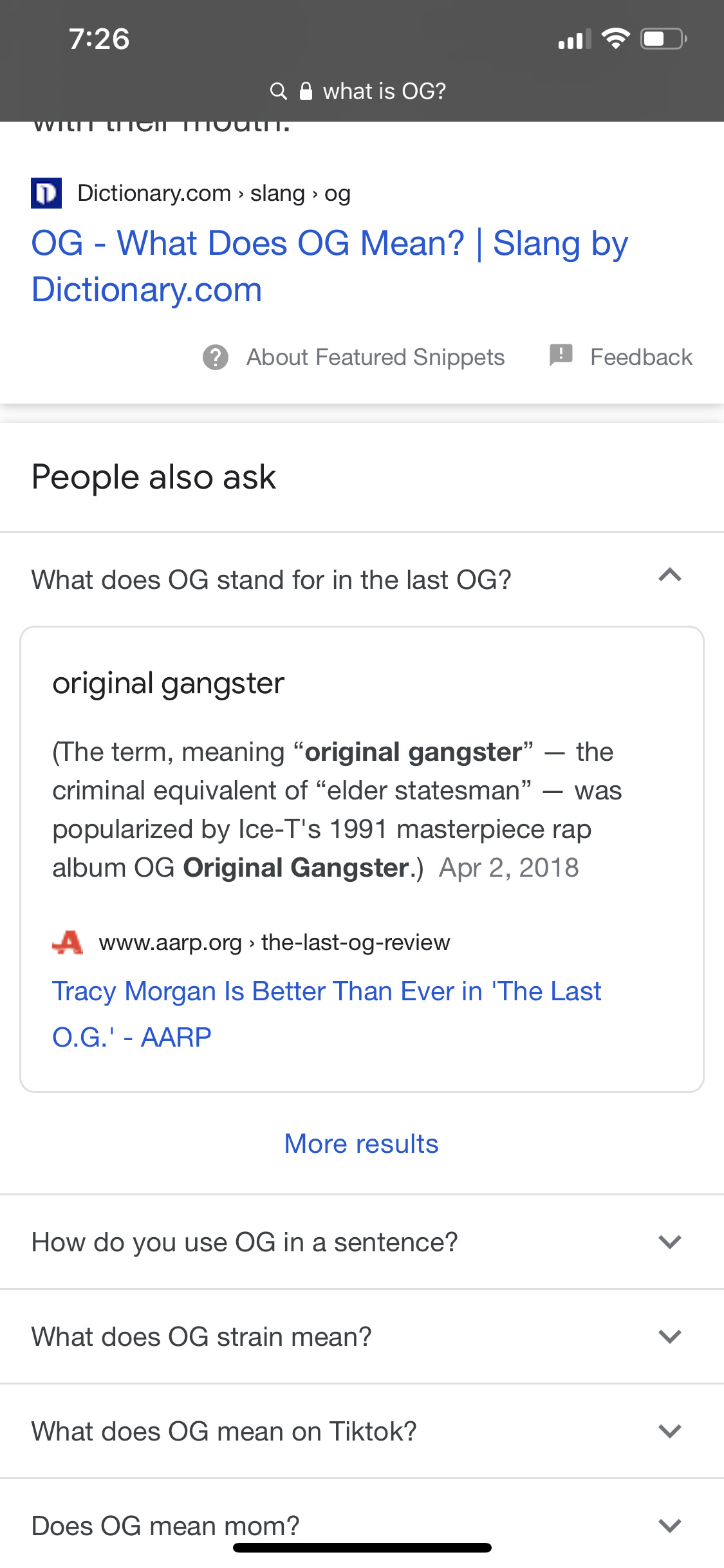
Task: Tap the lock icon beside the search query
Action: pyautogui.click(x=306, y=91)
